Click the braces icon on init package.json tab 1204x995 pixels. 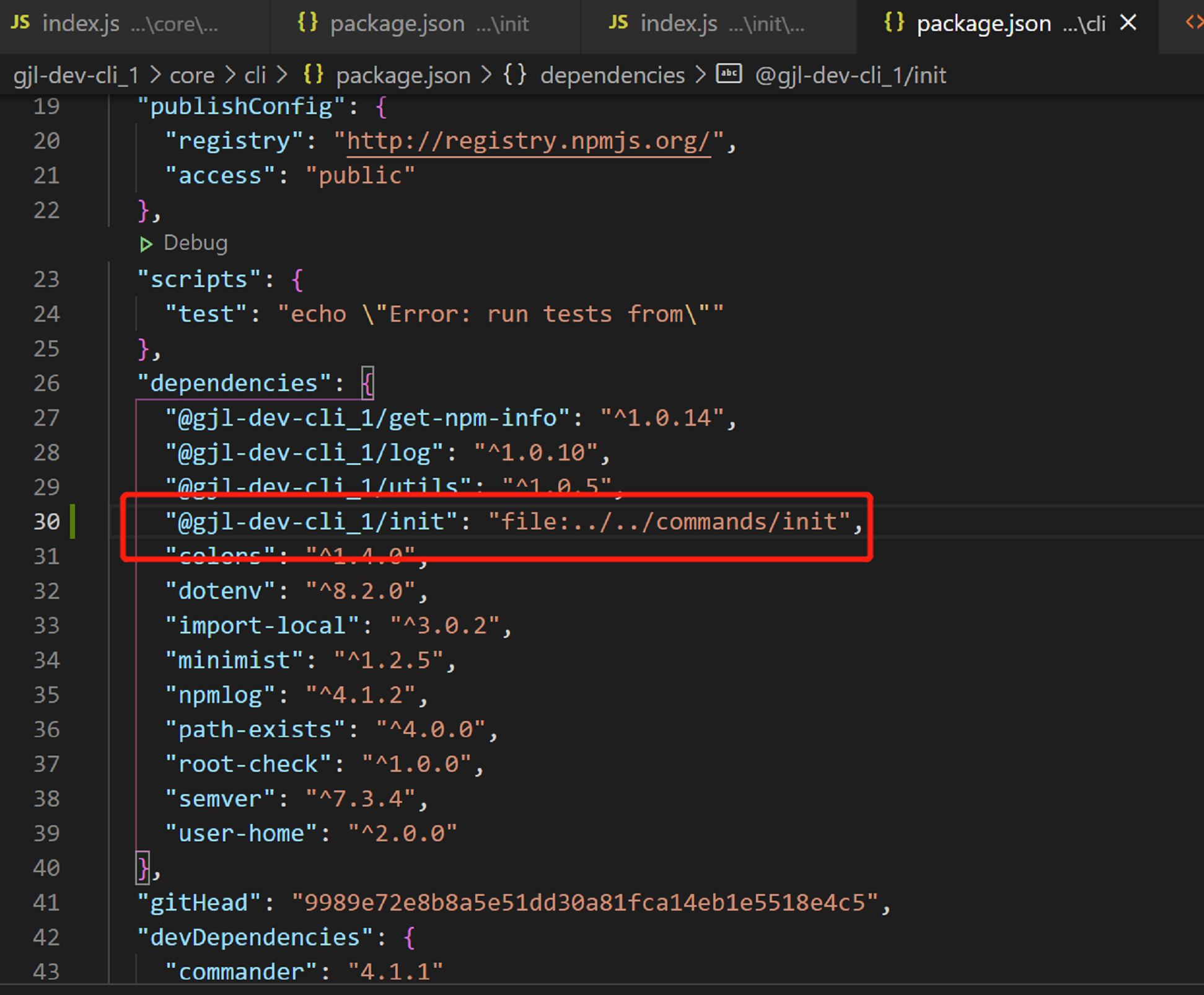coord(307,23)
